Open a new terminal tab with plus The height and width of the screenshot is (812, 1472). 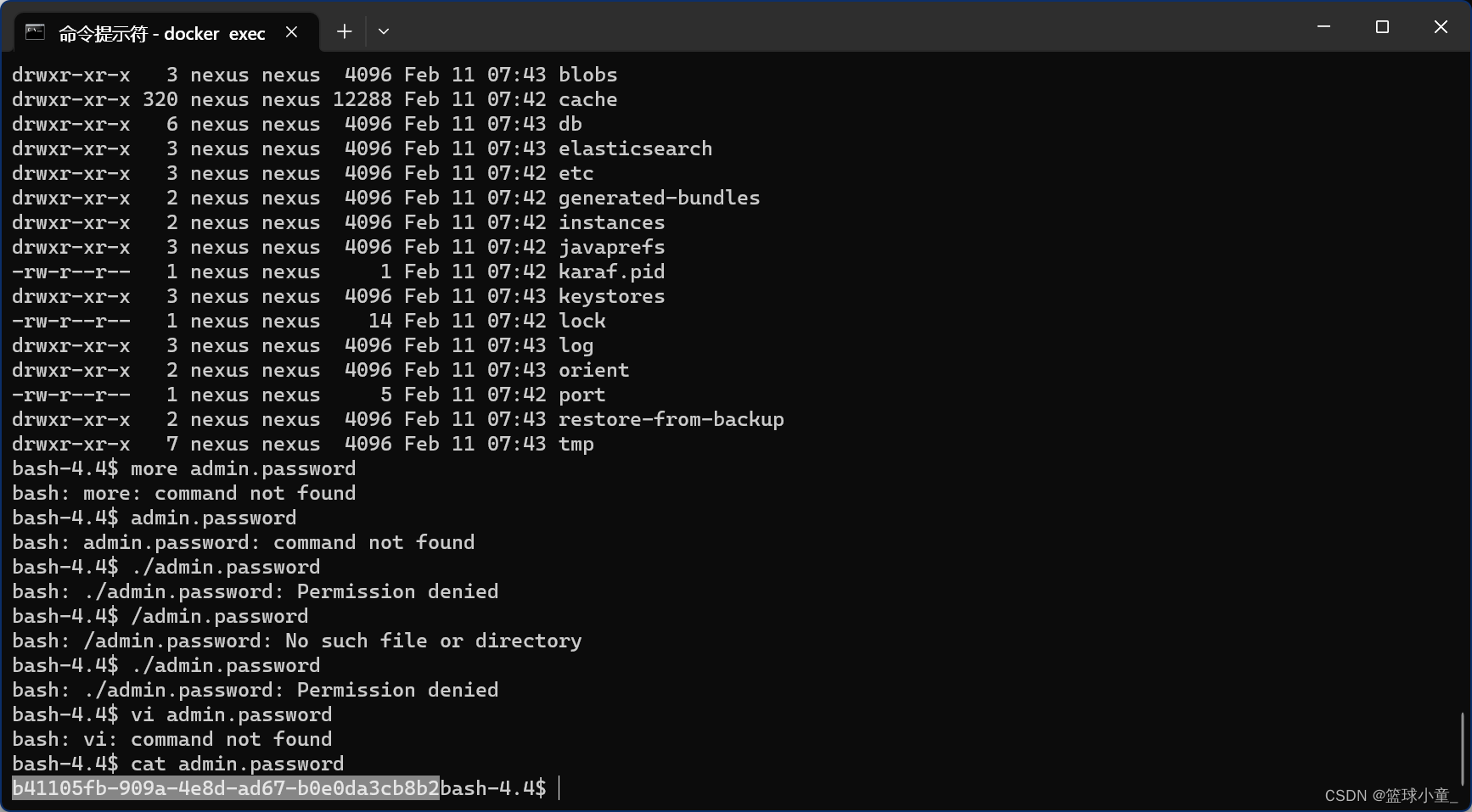point(344,32)
